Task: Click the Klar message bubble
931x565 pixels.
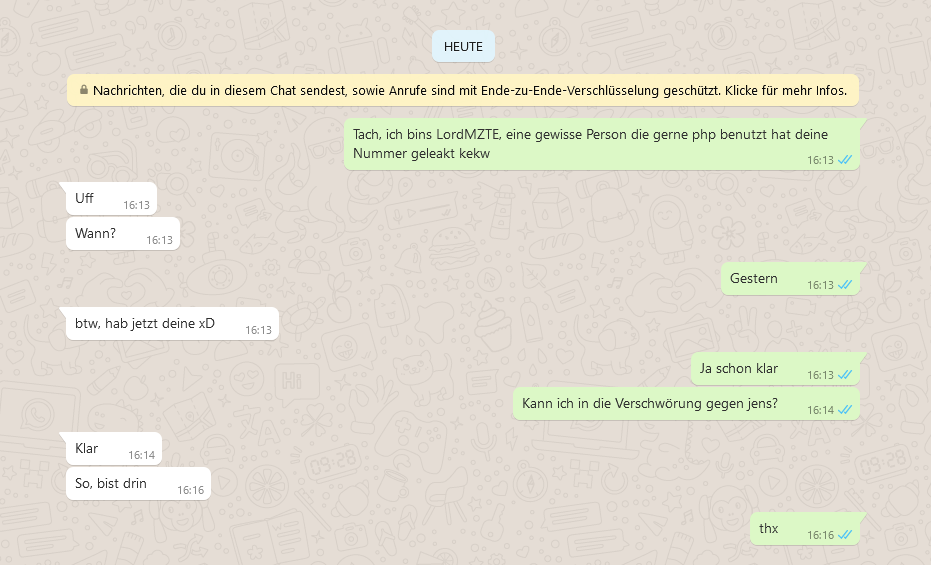Action: [113, 449]
